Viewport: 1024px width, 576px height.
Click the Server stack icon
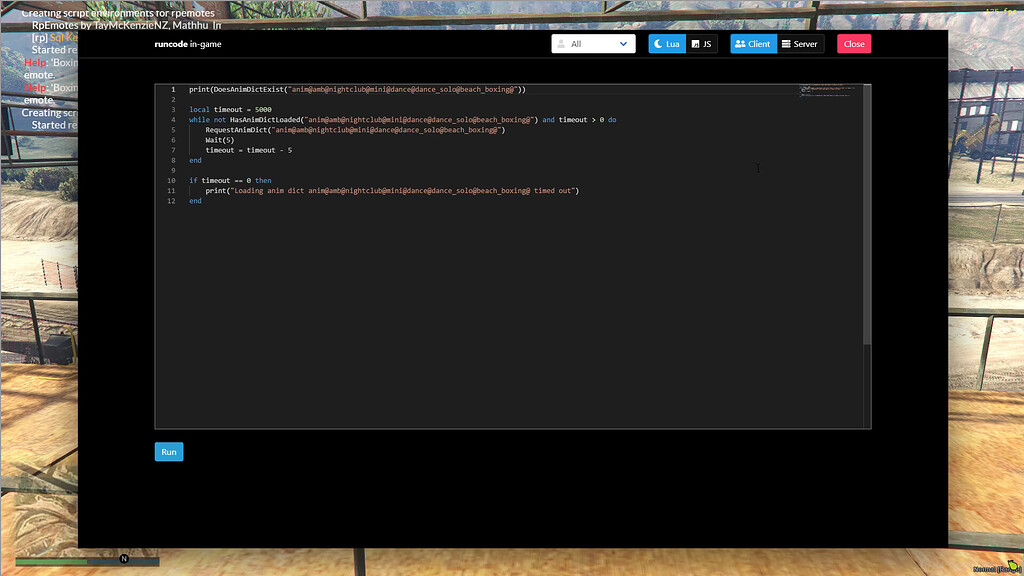pos(785,44)
